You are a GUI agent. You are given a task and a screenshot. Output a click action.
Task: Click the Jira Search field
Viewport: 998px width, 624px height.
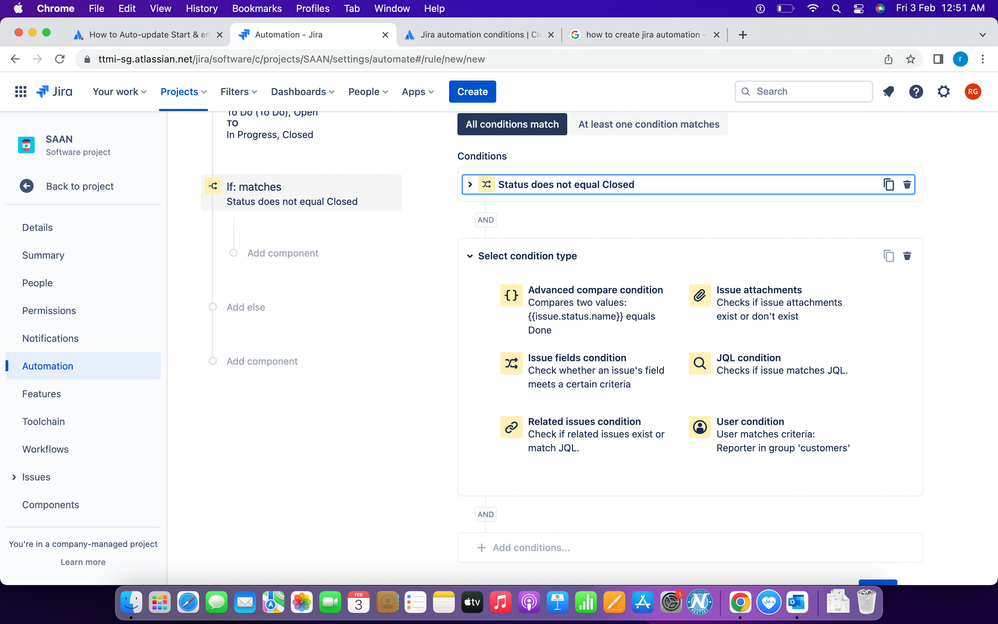[x=803, y=92]
